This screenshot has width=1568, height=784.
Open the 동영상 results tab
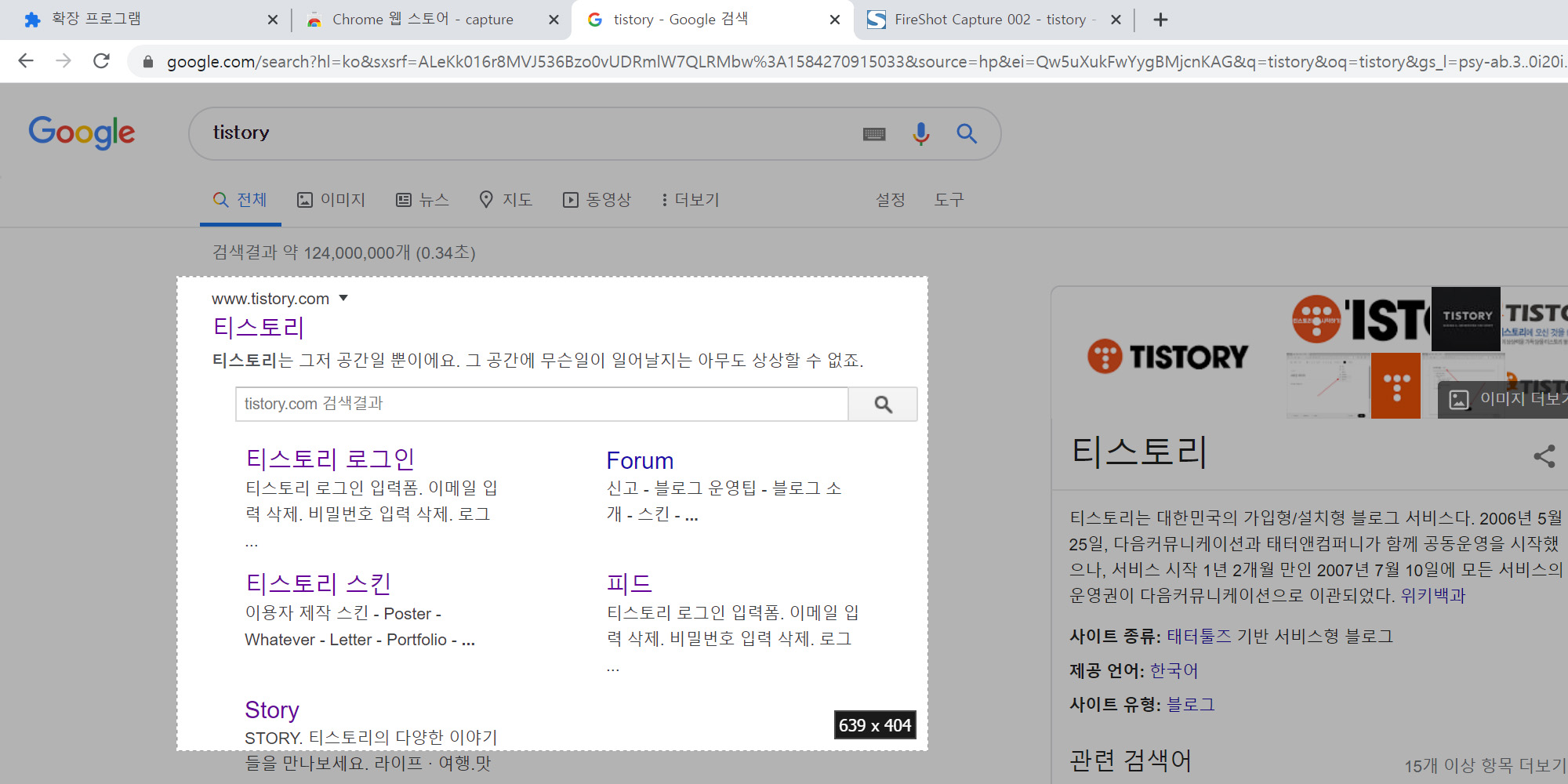tap(597, 200)
